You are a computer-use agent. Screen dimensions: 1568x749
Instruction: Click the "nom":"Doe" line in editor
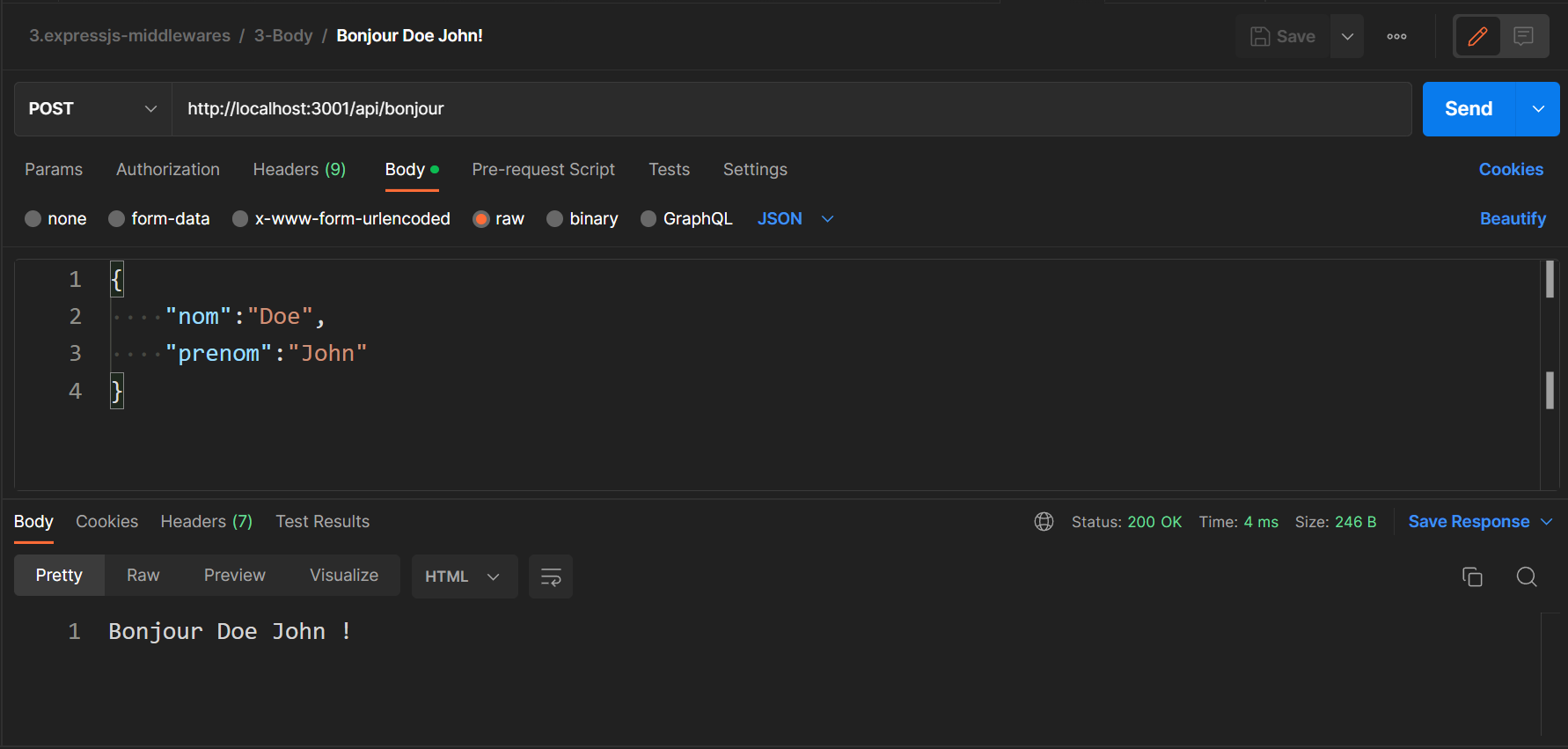pos(245,317)
